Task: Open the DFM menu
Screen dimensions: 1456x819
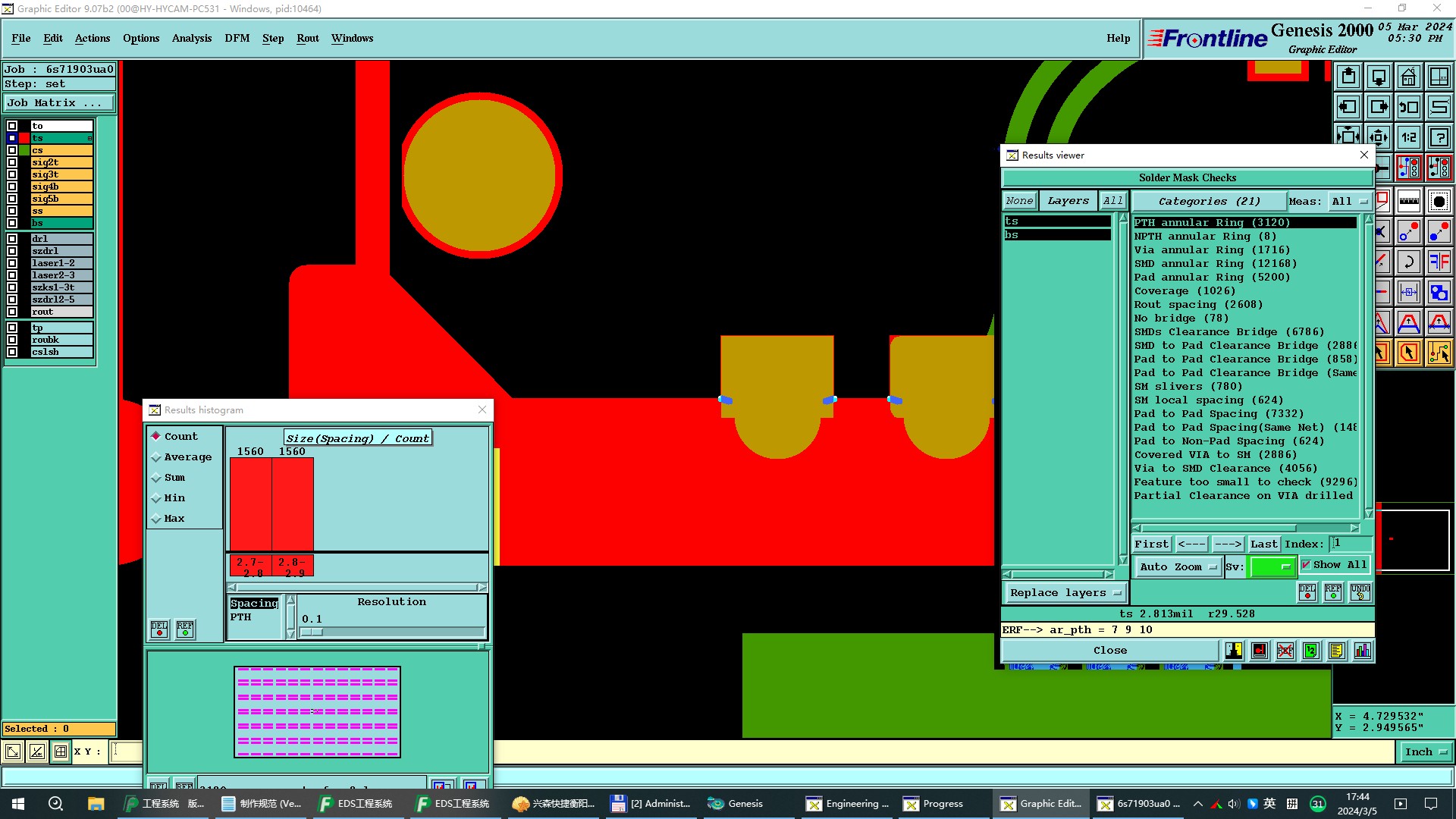Action: point(237,39)
